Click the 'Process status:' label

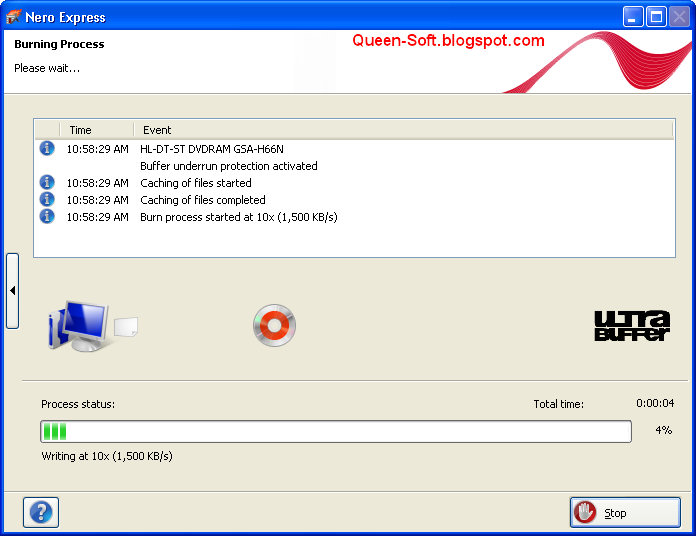pos(78,404)
